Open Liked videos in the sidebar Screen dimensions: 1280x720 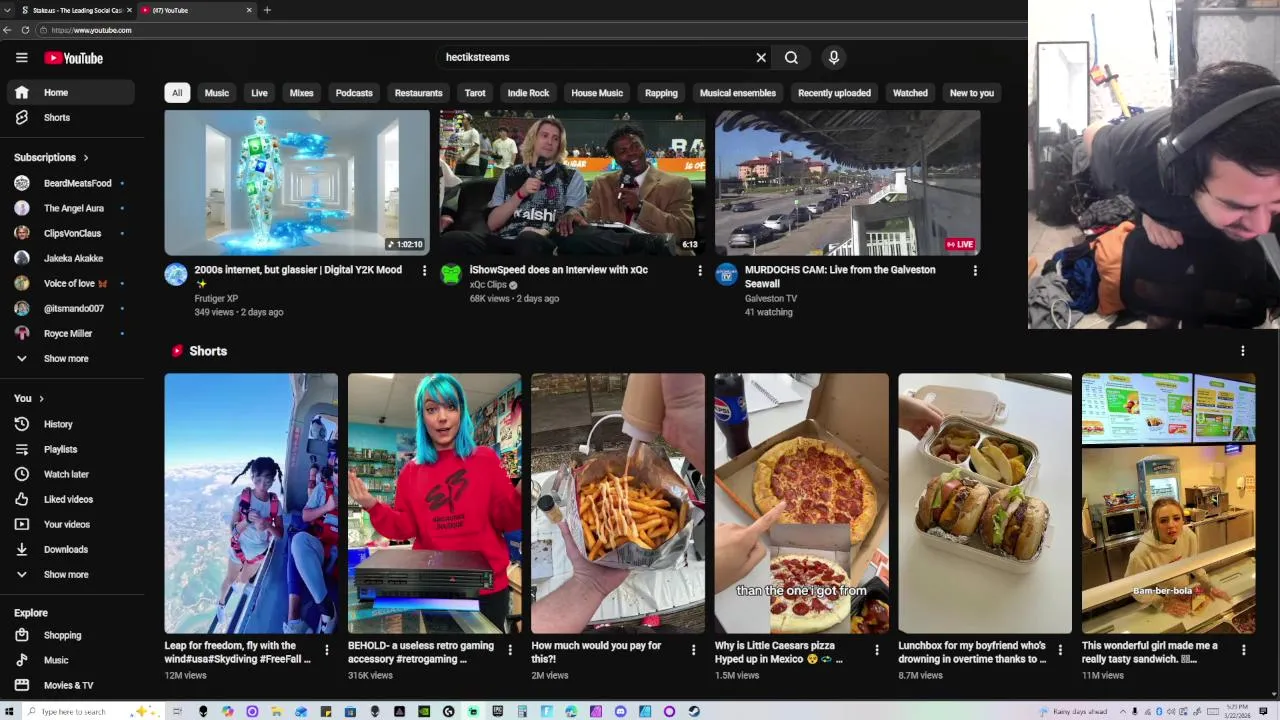tap(69, 499)
